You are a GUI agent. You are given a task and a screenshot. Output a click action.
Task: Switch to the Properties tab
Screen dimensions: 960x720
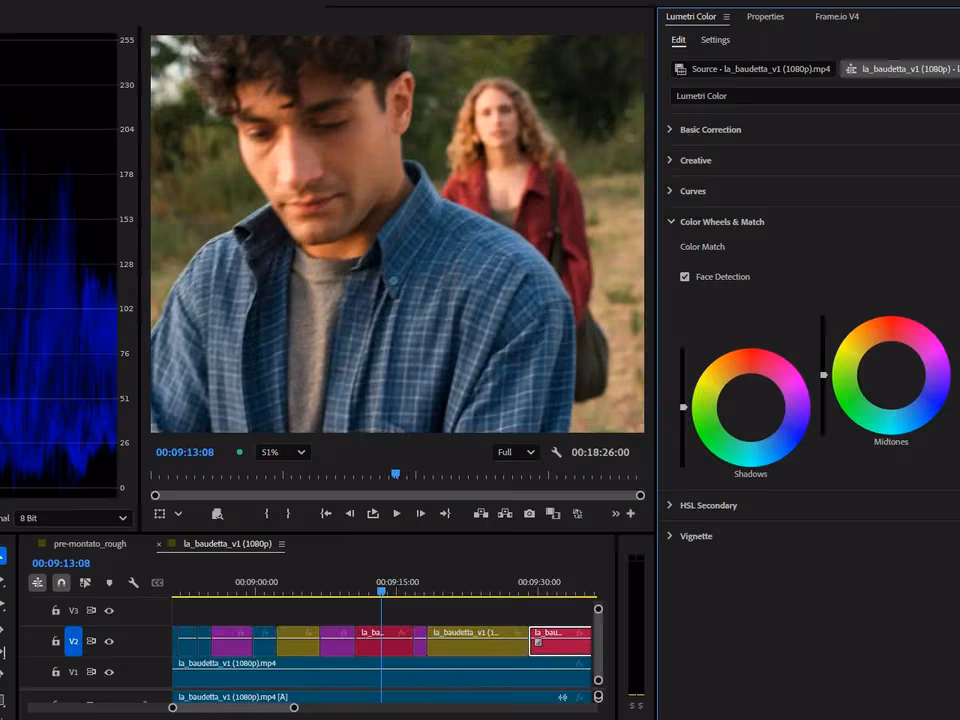point(765,17)
